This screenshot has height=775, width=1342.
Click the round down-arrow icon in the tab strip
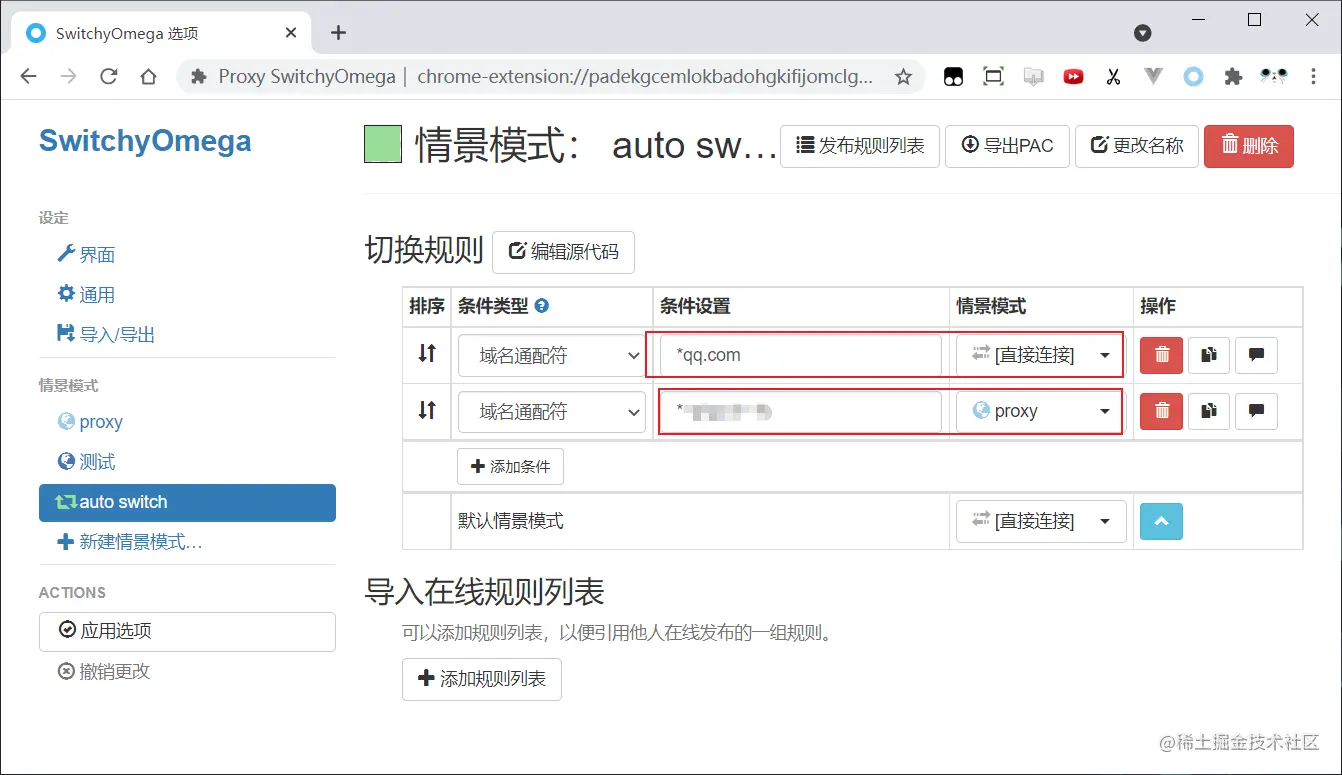click(x=1142, y=33)
